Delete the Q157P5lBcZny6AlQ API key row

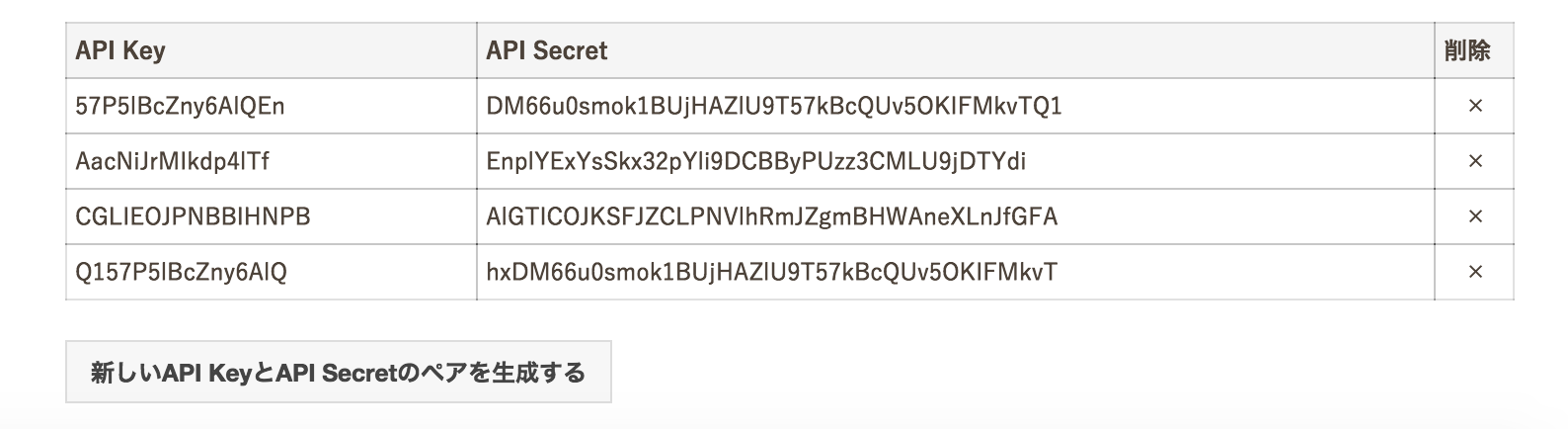click(x=1474, y=272)
